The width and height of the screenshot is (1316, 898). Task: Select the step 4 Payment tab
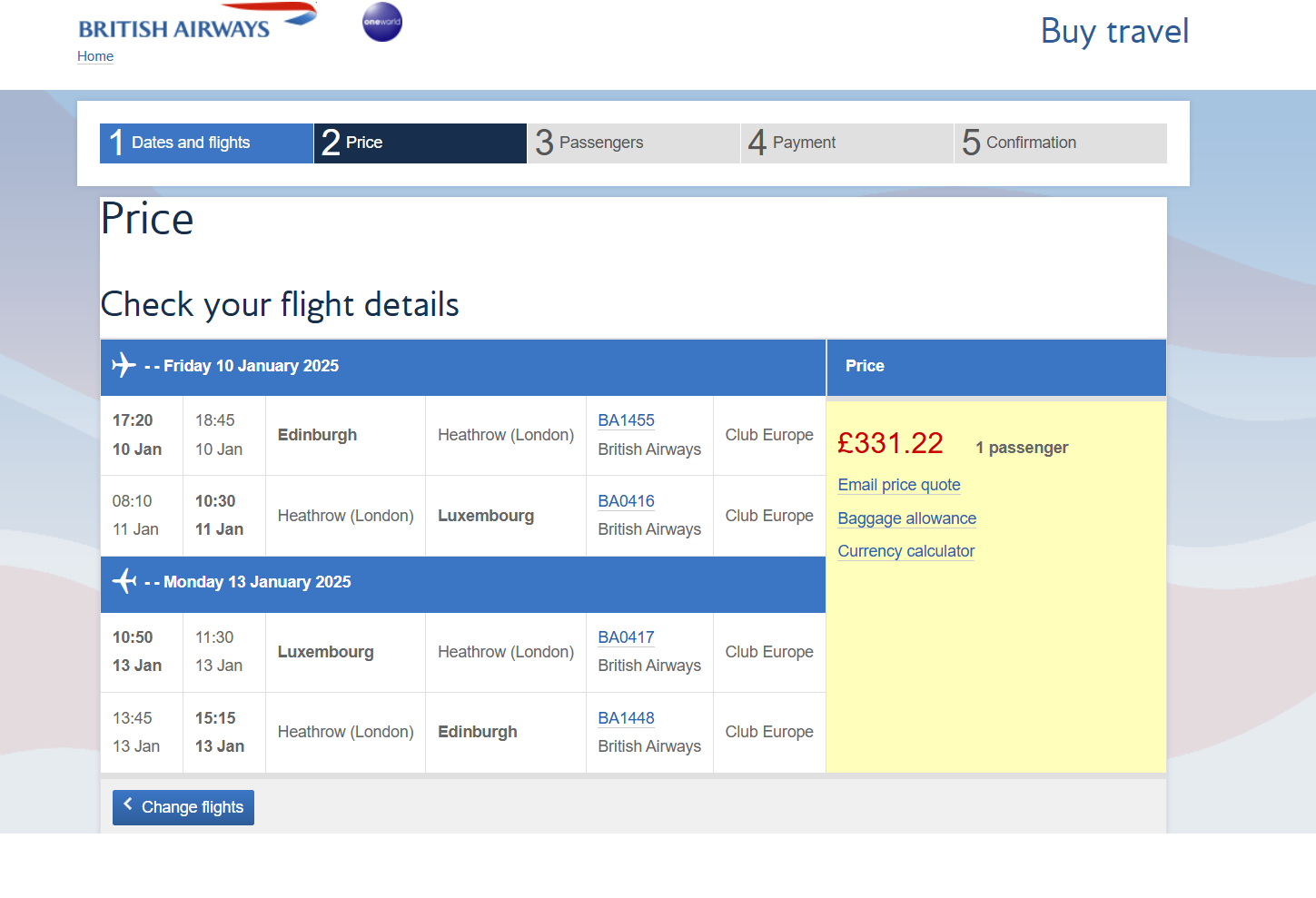click(846, 143)
